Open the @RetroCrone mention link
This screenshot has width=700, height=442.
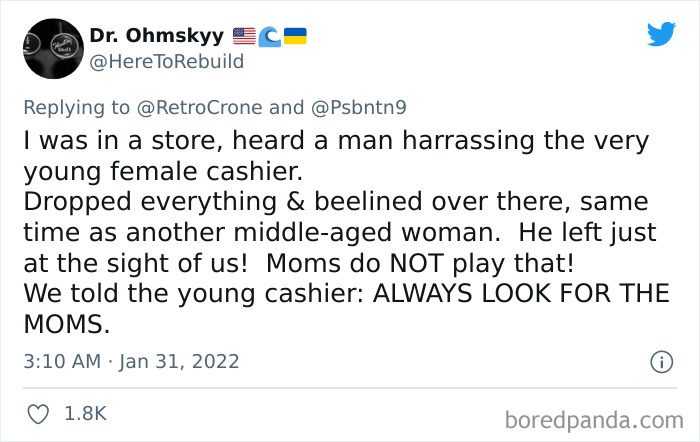click(200, 108)
